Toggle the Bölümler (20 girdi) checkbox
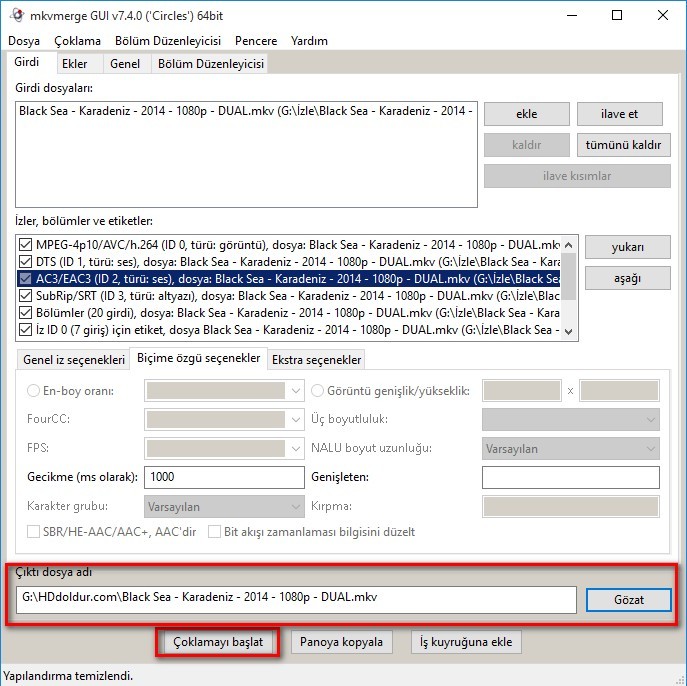 tap(26, 313)
